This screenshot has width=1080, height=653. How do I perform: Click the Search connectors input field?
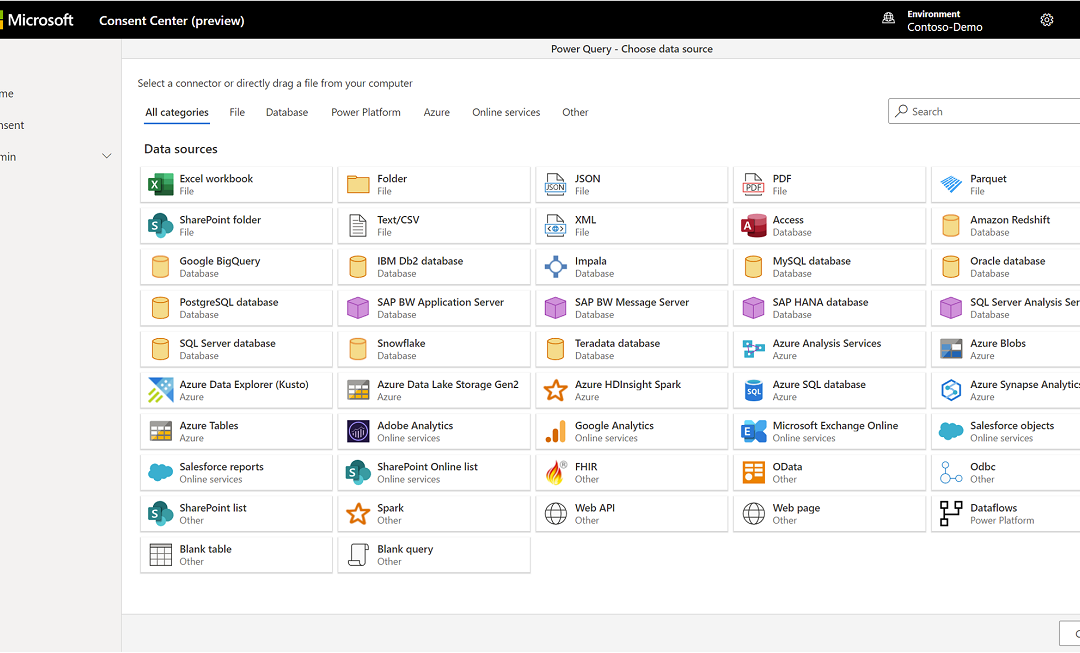[985, 111]
